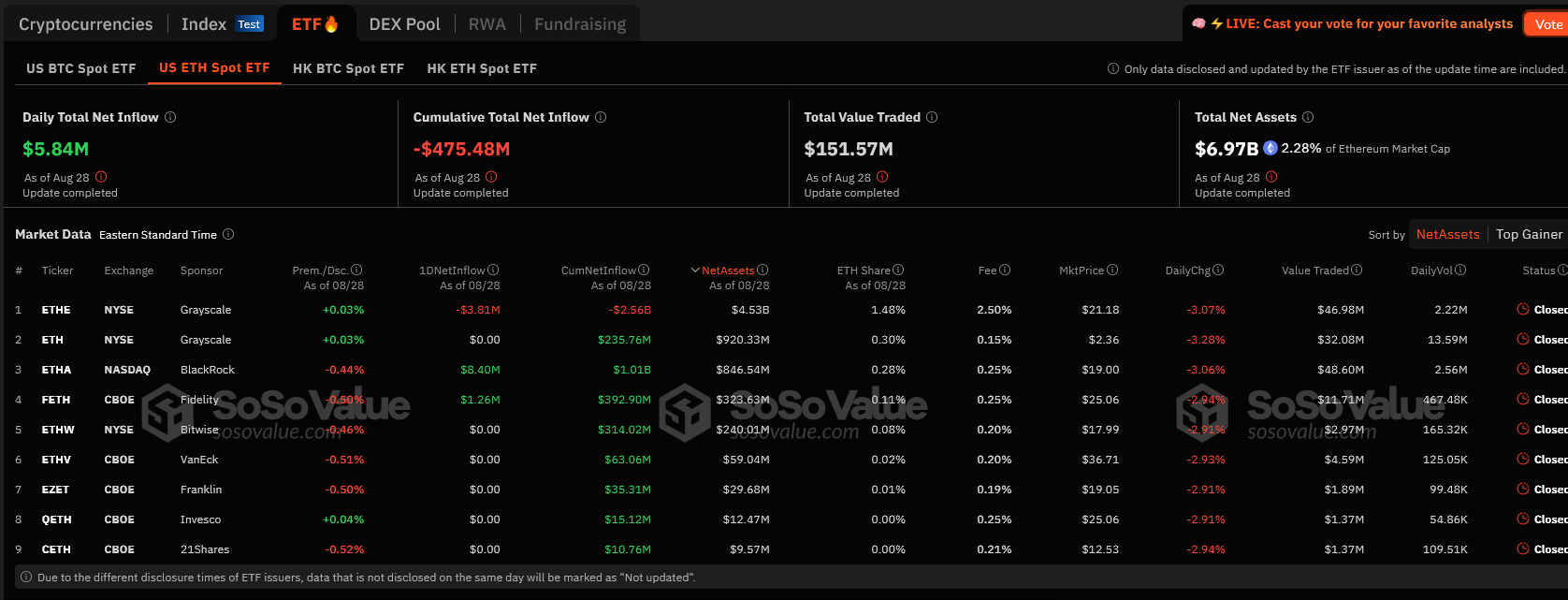Viewport: 1568px width, 600px height.
Task: Sort by the DailyChg column header
Action: (x=1187, y=271)
